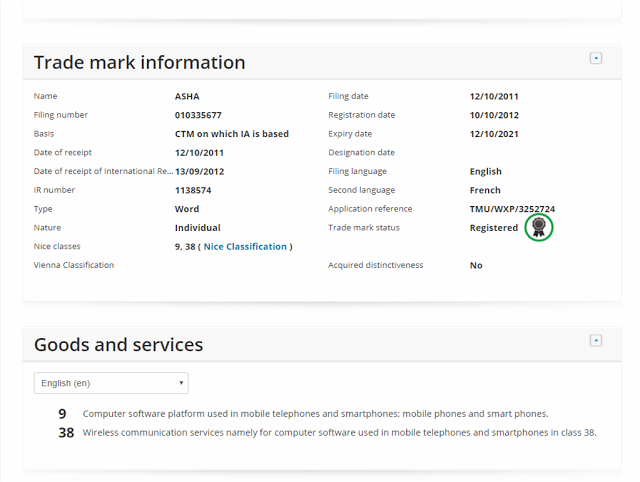Click the registered status ribbon badge icon

[x=539, y=228]
